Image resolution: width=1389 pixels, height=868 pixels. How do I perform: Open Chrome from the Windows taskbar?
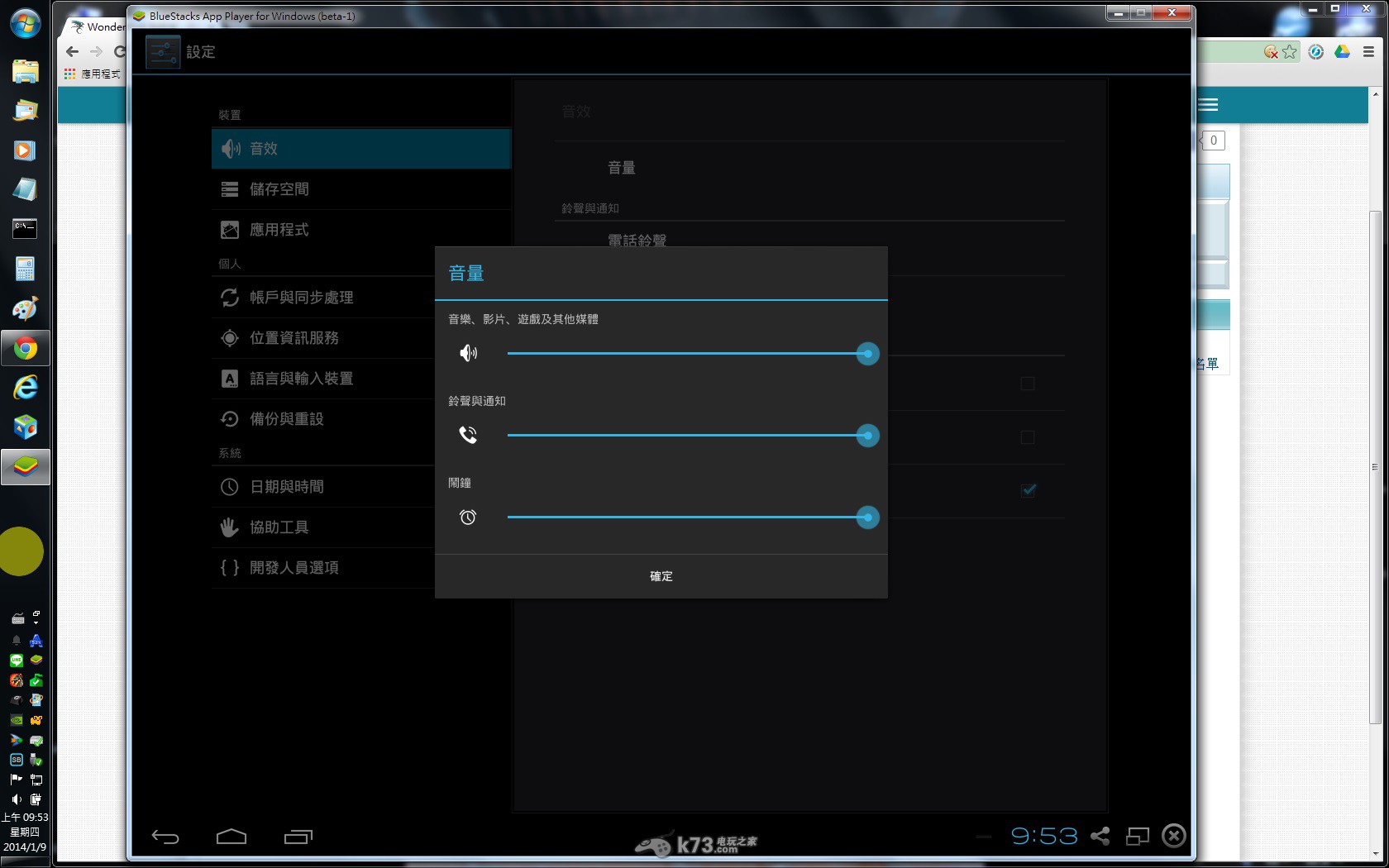tap(25, 348)
